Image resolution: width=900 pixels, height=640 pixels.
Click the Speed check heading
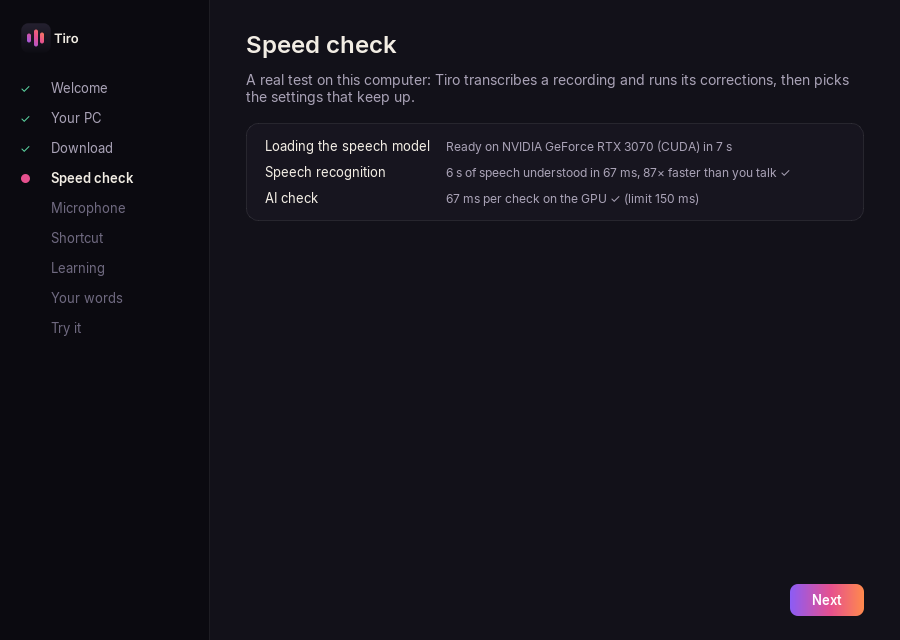pos(321,45)
